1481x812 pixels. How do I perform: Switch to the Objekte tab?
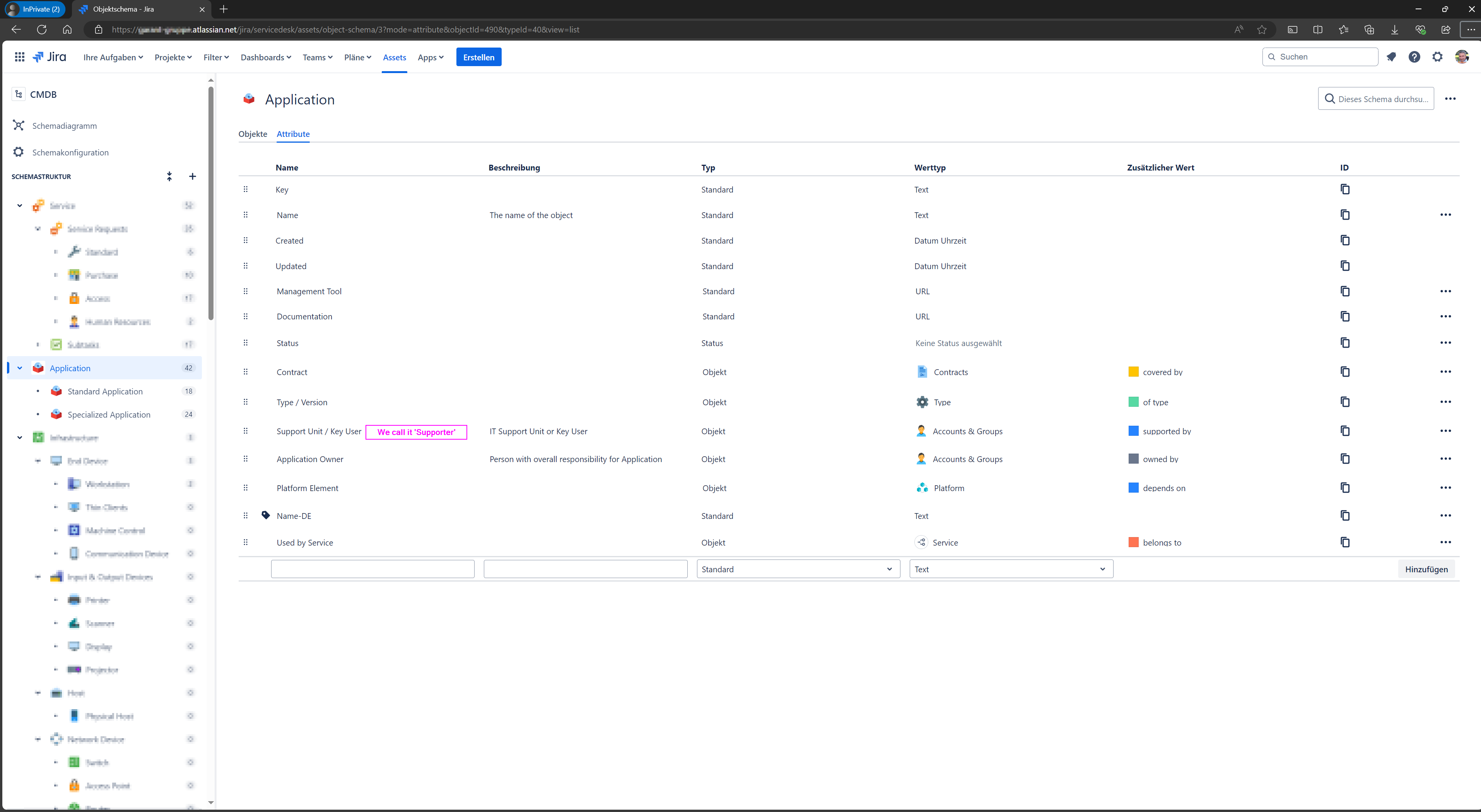coord(253,133)
